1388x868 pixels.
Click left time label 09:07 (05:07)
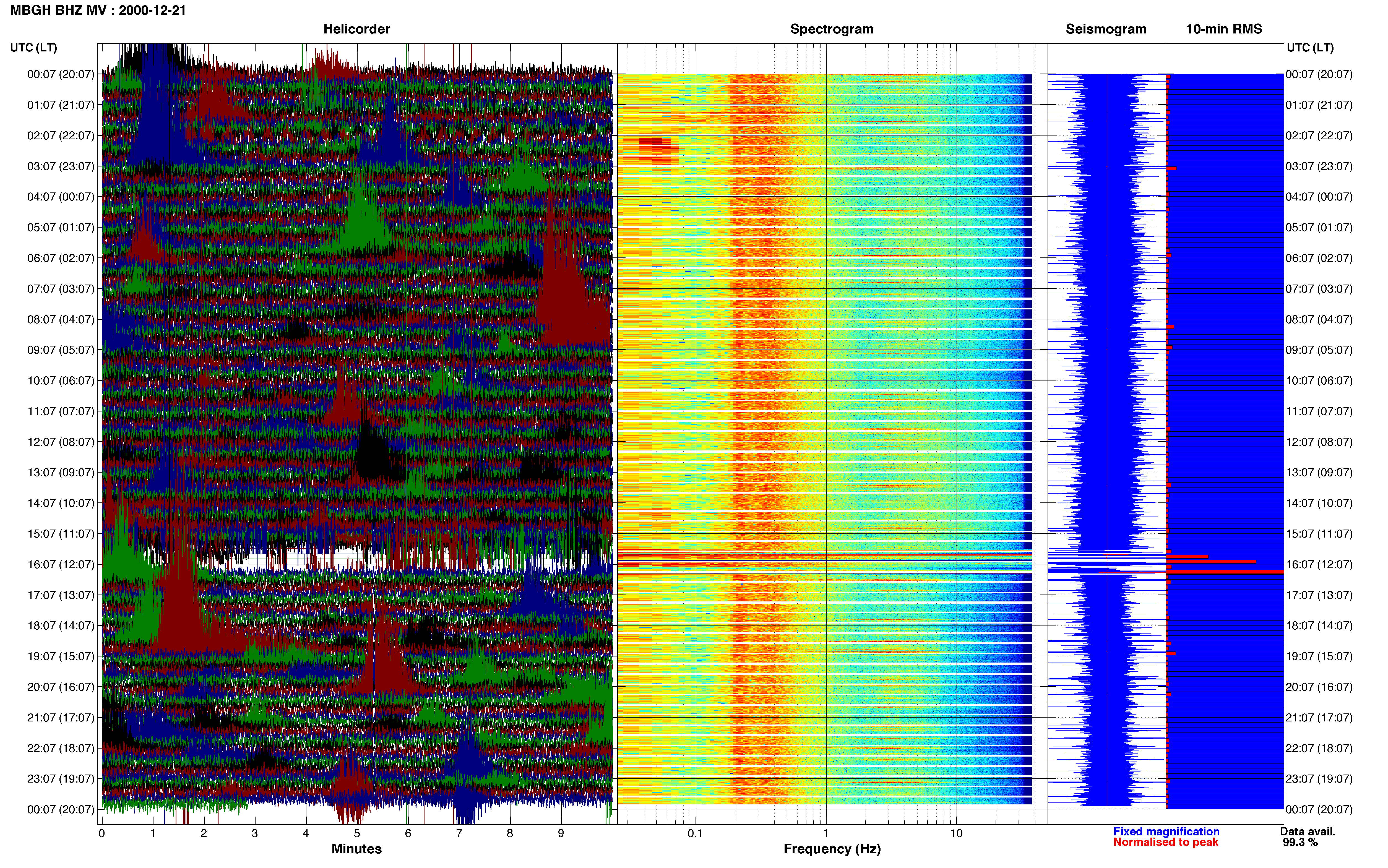point(61,350)
